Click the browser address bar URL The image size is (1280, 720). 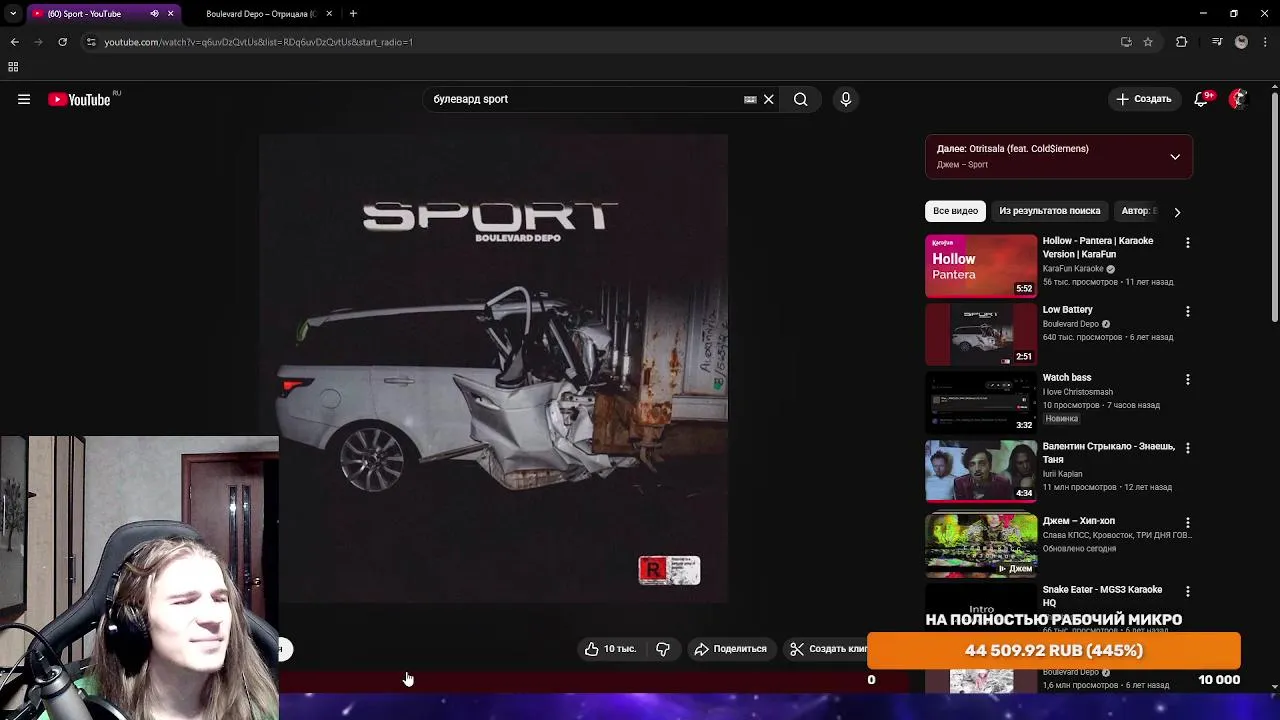pyautogui.click(x=258, y=42)
